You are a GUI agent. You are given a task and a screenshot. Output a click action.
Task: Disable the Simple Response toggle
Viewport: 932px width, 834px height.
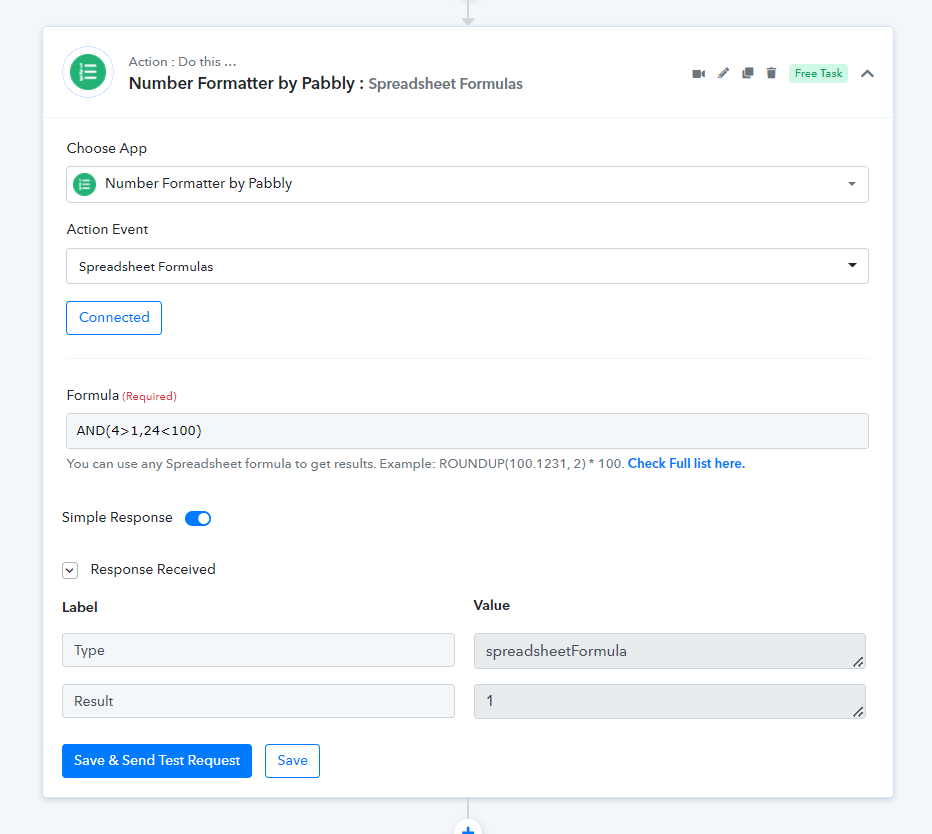(198, 518)
